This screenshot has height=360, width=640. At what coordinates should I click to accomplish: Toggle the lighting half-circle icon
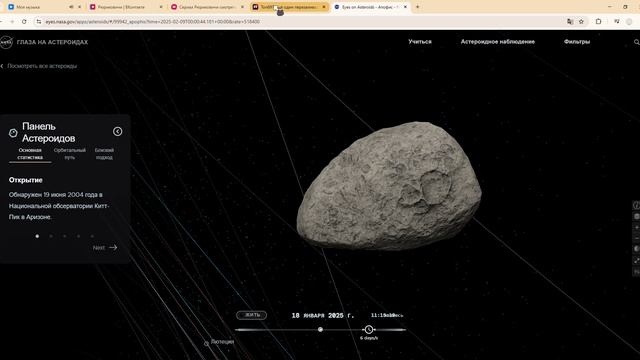tap(636, 249)
